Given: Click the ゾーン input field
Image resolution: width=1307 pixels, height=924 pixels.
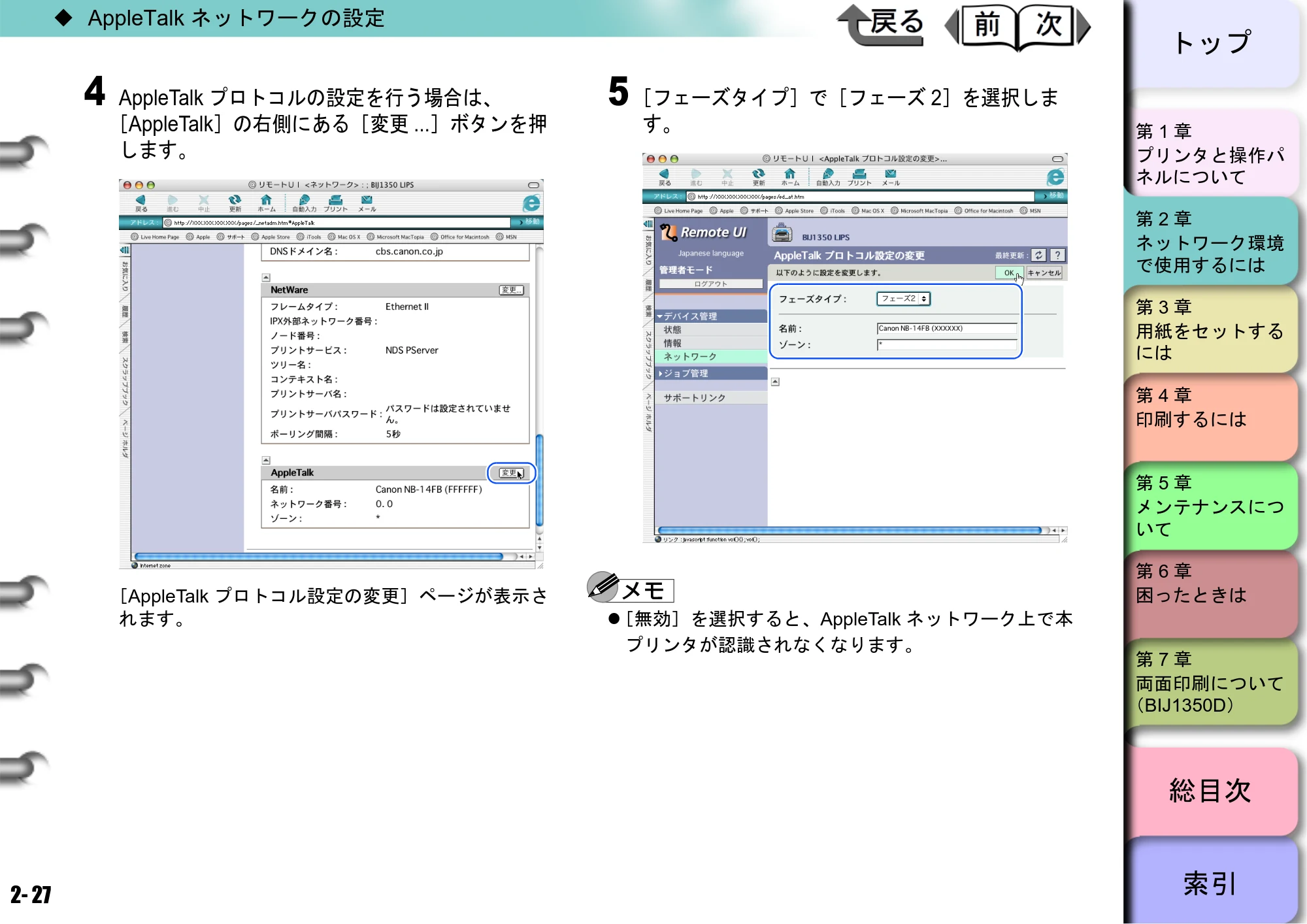Looking at the screenshot, I should tap(946, 344).
